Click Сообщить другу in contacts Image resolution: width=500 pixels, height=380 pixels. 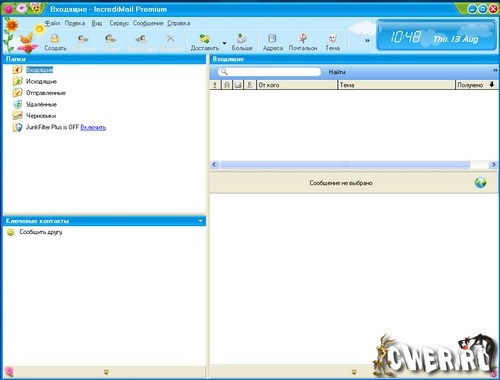pyautogui.click(x=41, y=232)
